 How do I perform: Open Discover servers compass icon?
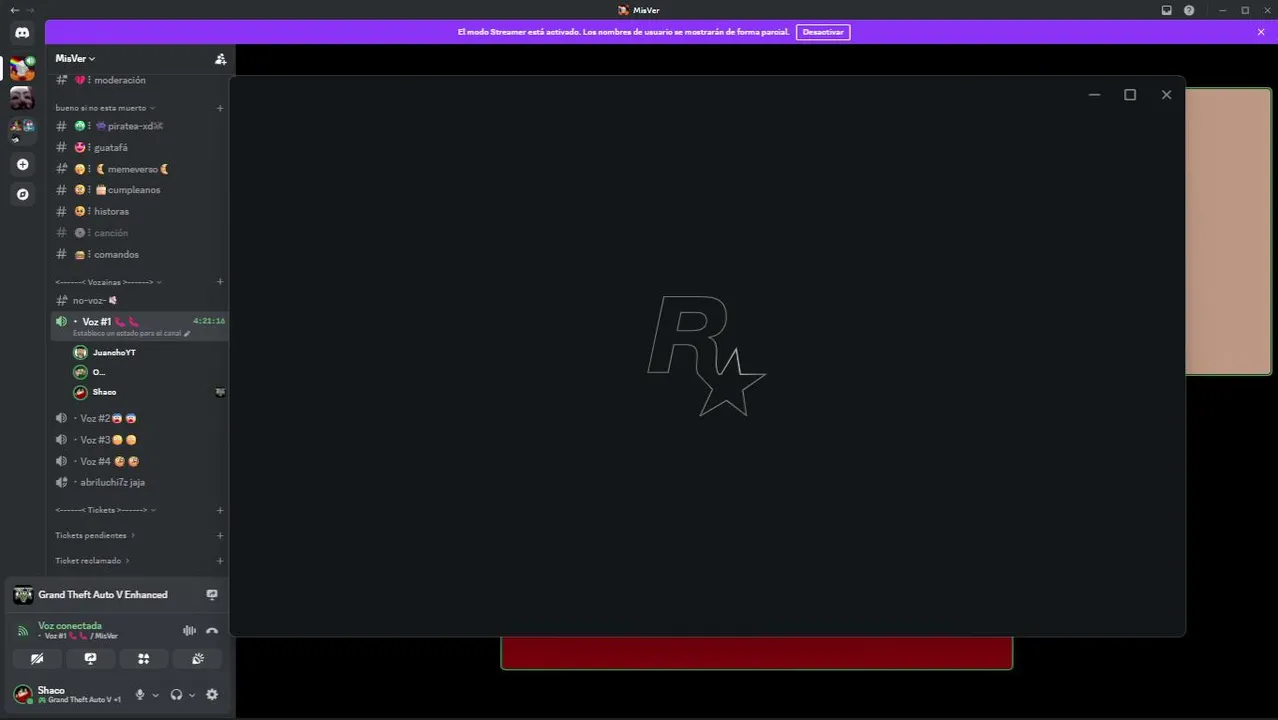pyautogui.click(x=22, y=194)
